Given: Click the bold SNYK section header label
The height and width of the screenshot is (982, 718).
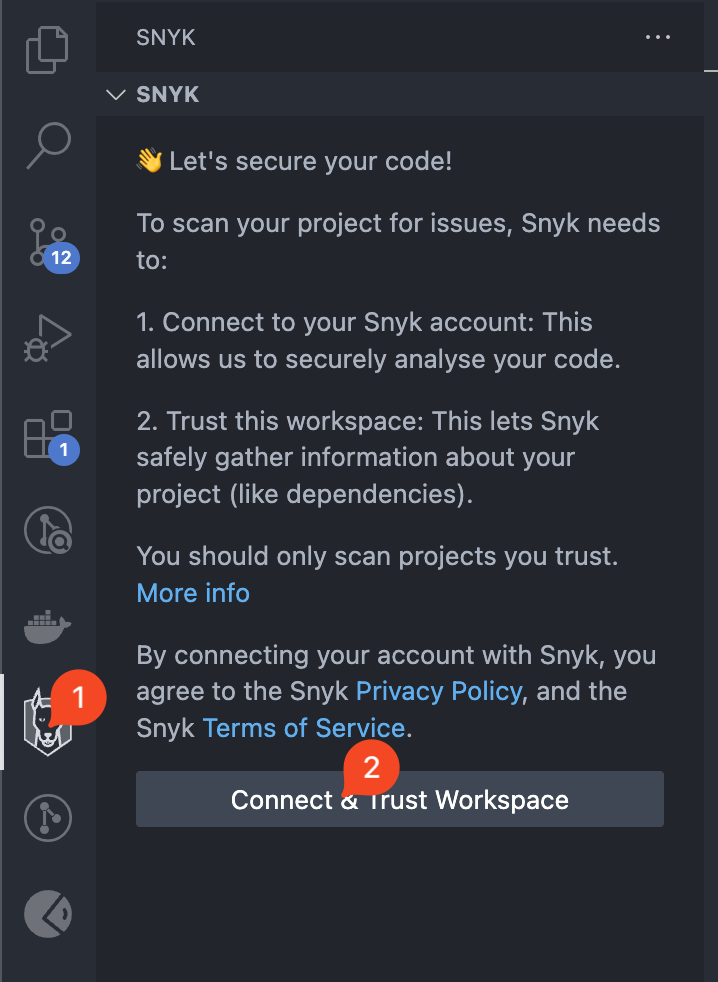Looking at the screenshot, I should pyautogui.click(x=168, y=95).
